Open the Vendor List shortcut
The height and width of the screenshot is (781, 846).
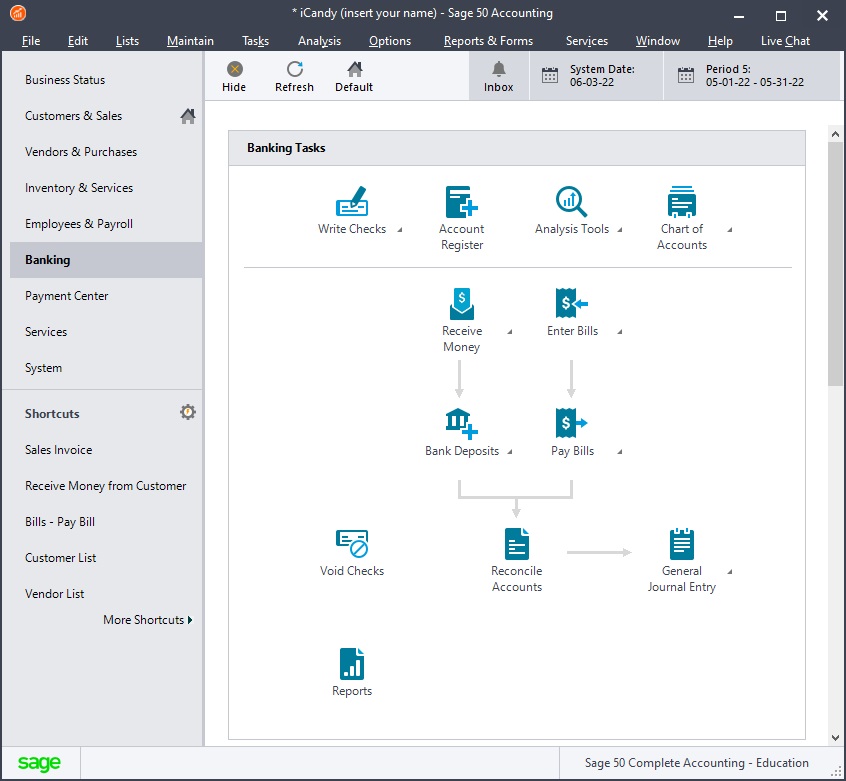[54, 594]
